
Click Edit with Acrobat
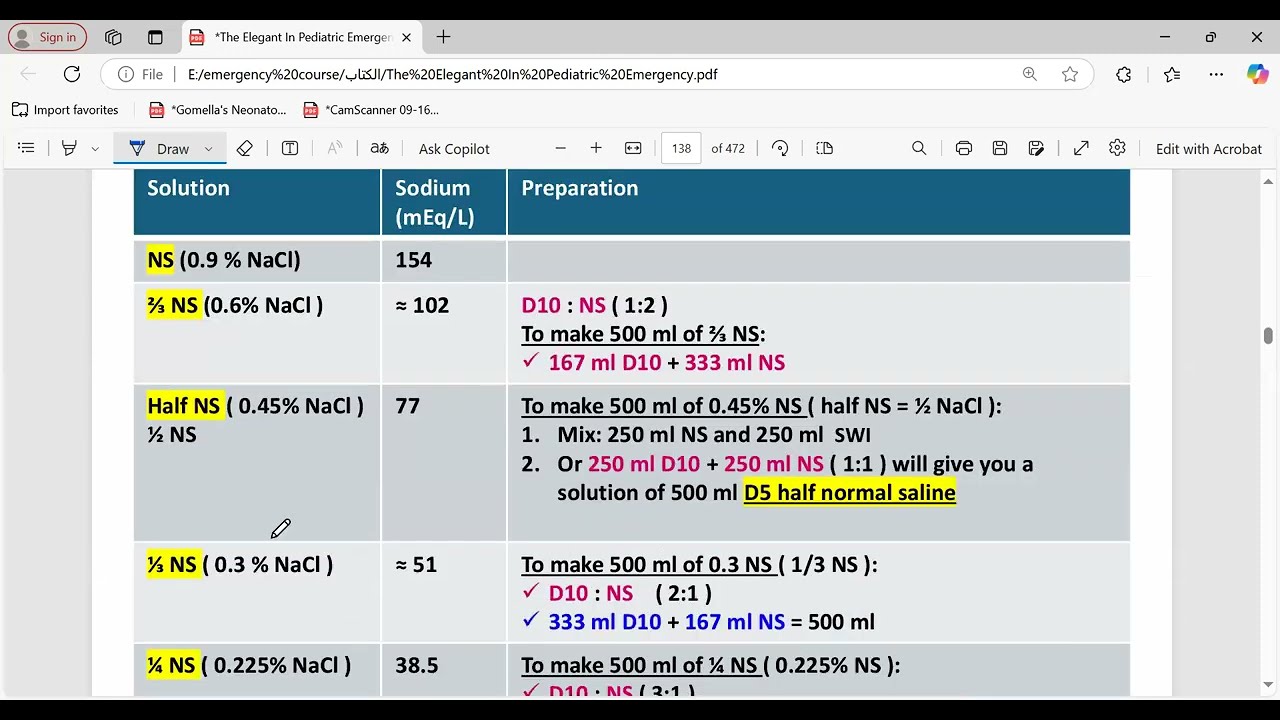[1208, 148]
